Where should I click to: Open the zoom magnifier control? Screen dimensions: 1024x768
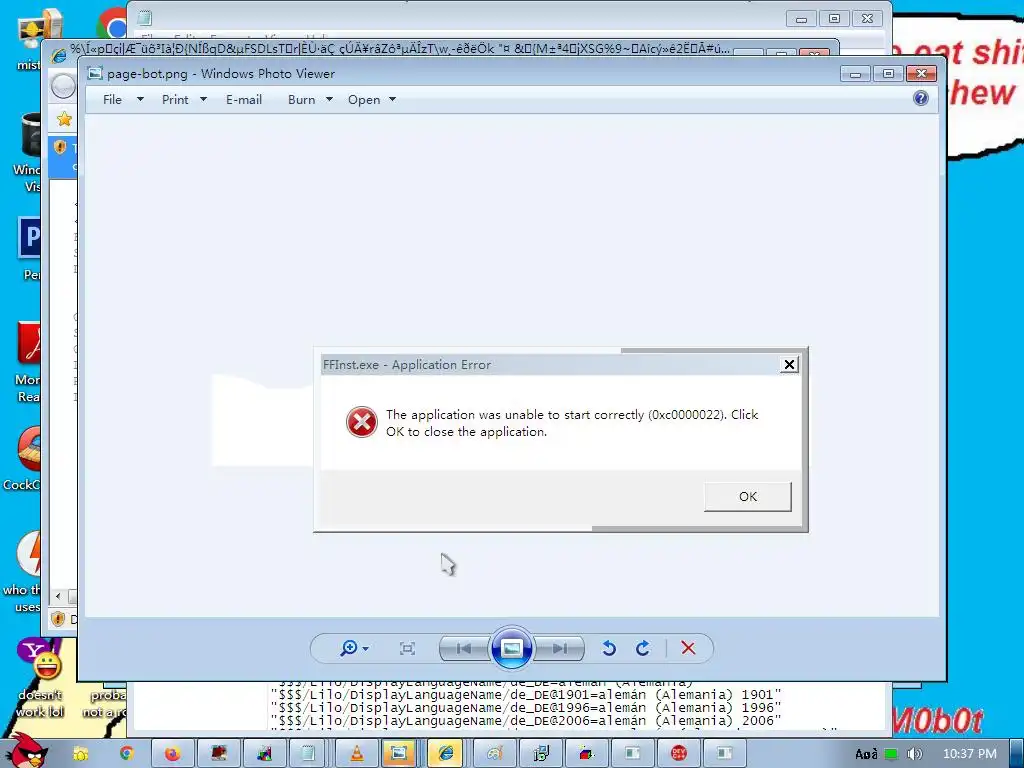(x=349, y=648)
